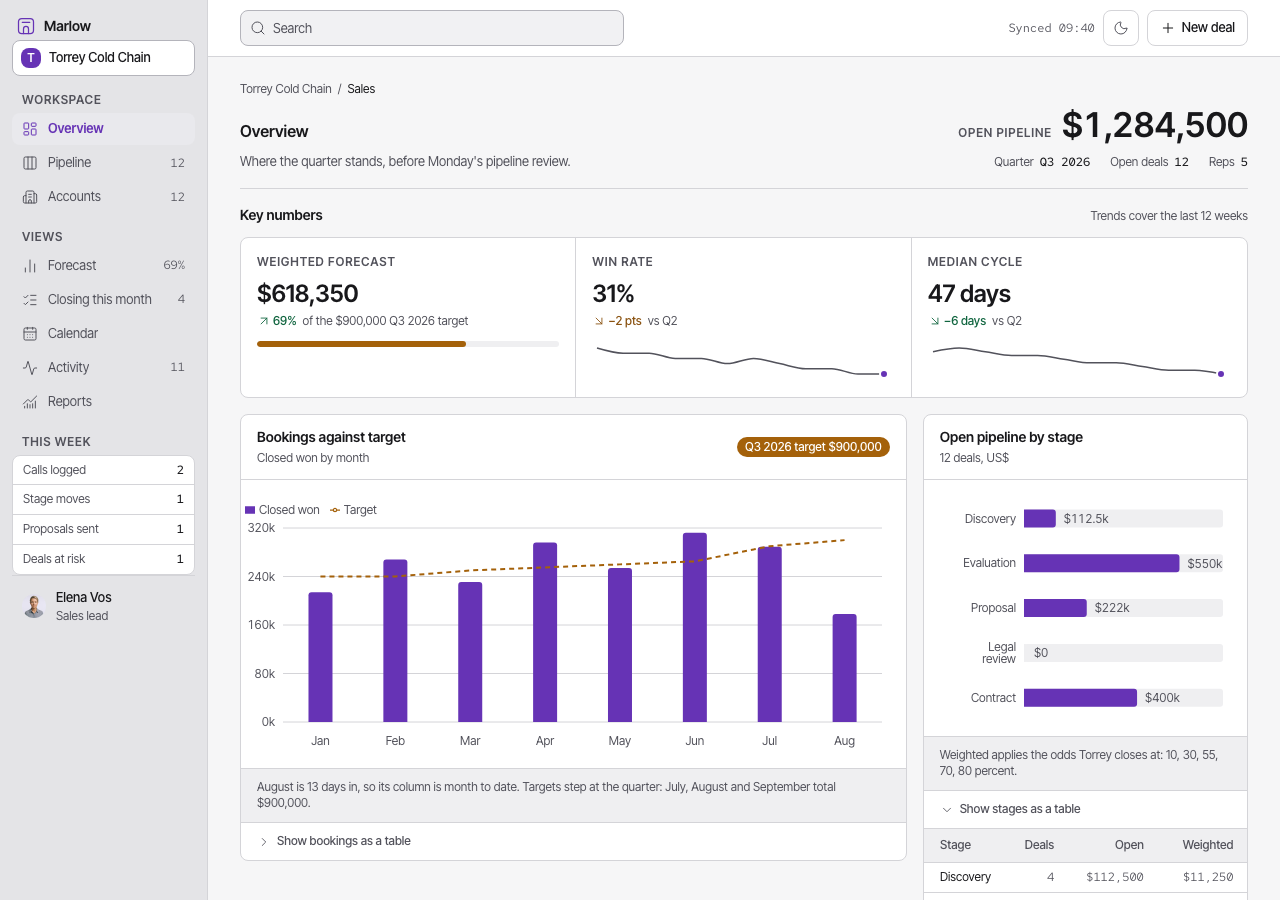1280x900 pixels.
Task: Click the Calendar icon in sidebar
Action: coord(30,334)
